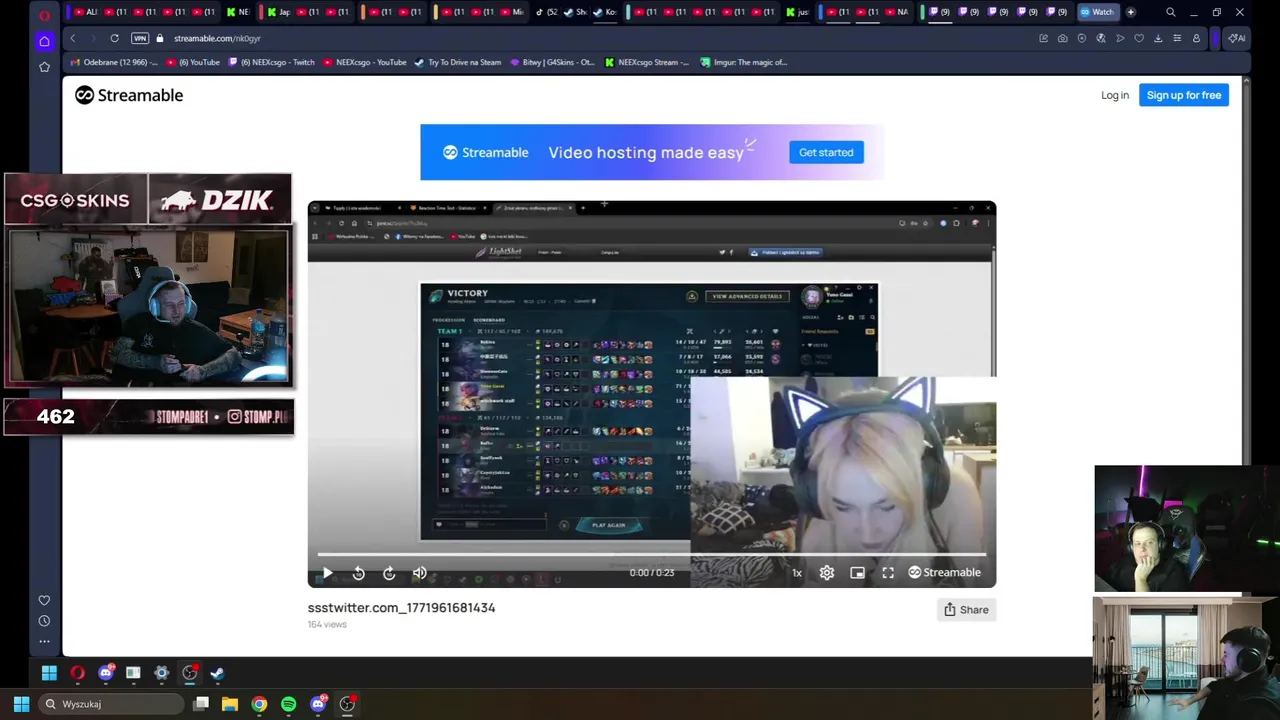Add page to bookmarks heart icon

point(1139,38)
